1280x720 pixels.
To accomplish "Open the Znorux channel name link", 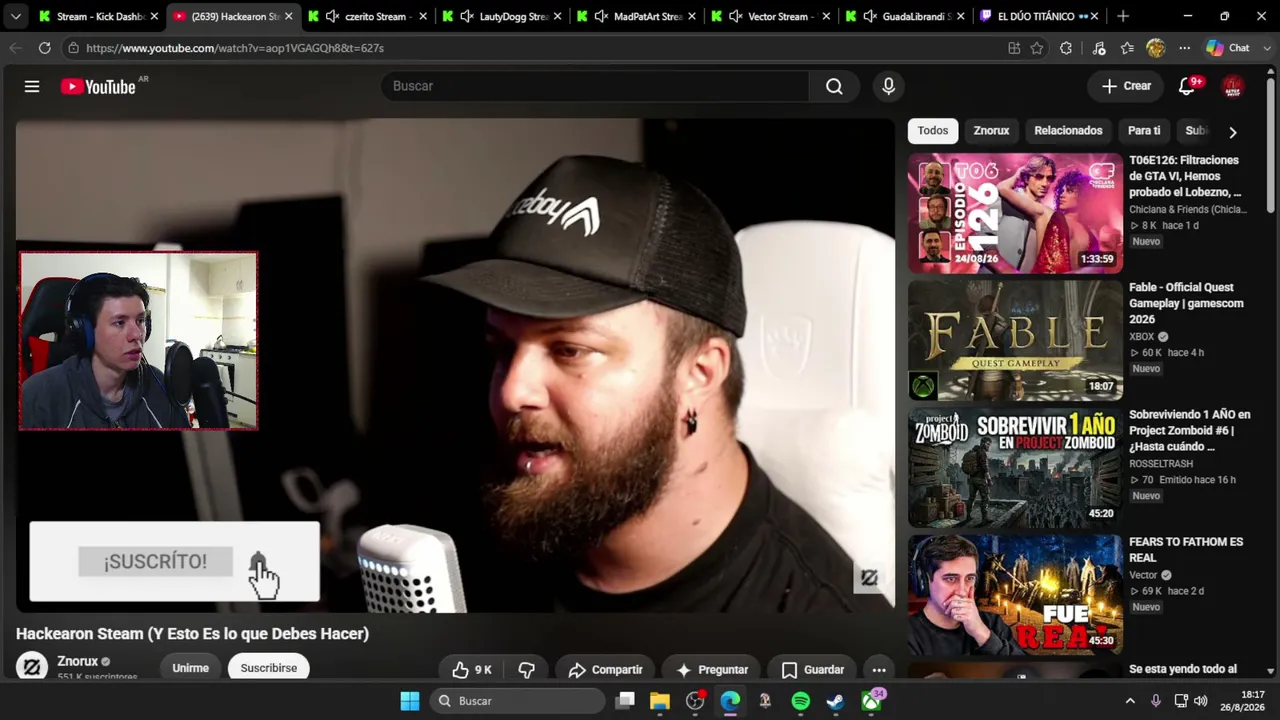I will pyautogui.click(x=78, y=661).
